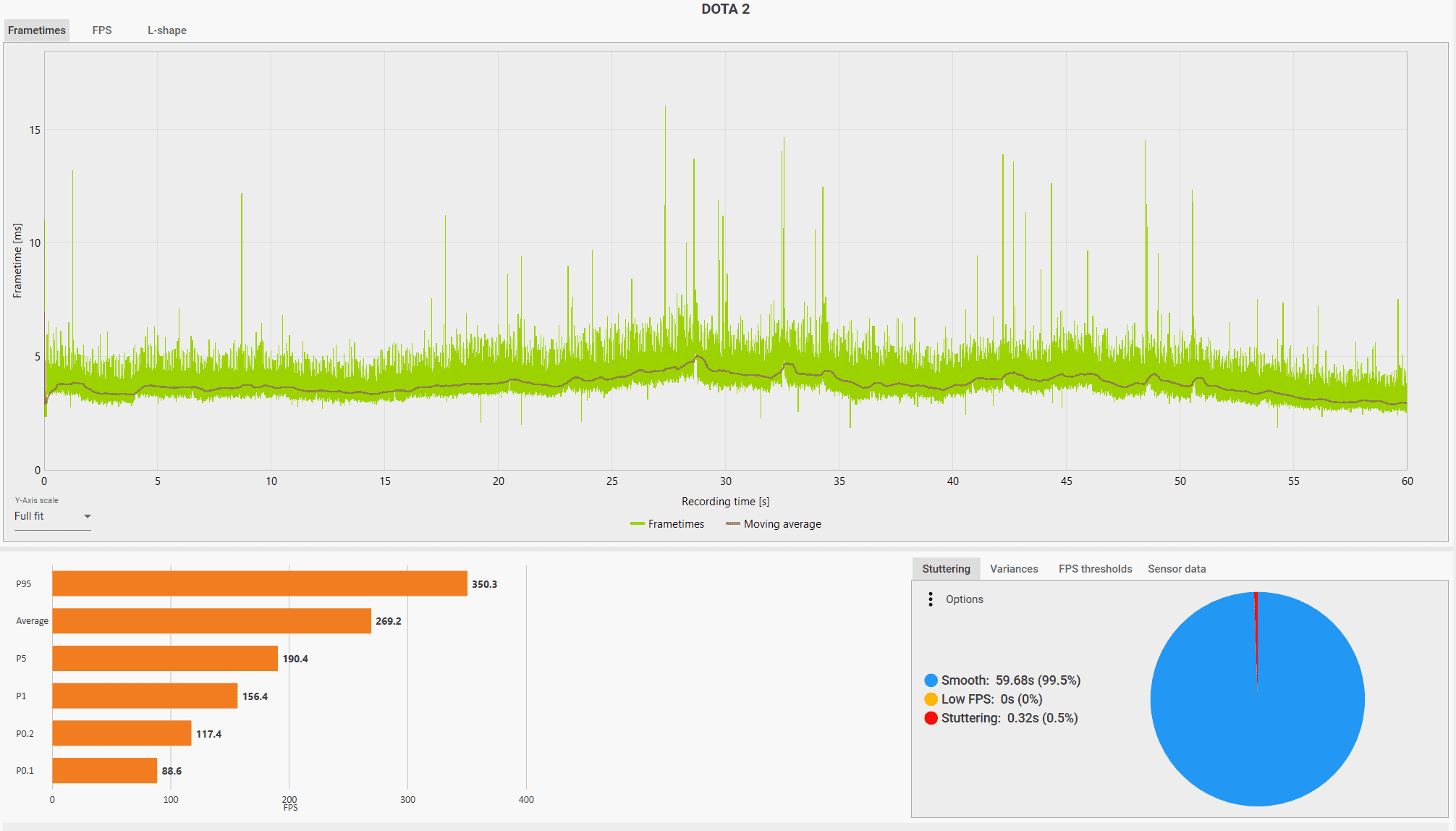Click the 156.4 value label
Viewport: 1456px width, 831px height.
[255, 696]
